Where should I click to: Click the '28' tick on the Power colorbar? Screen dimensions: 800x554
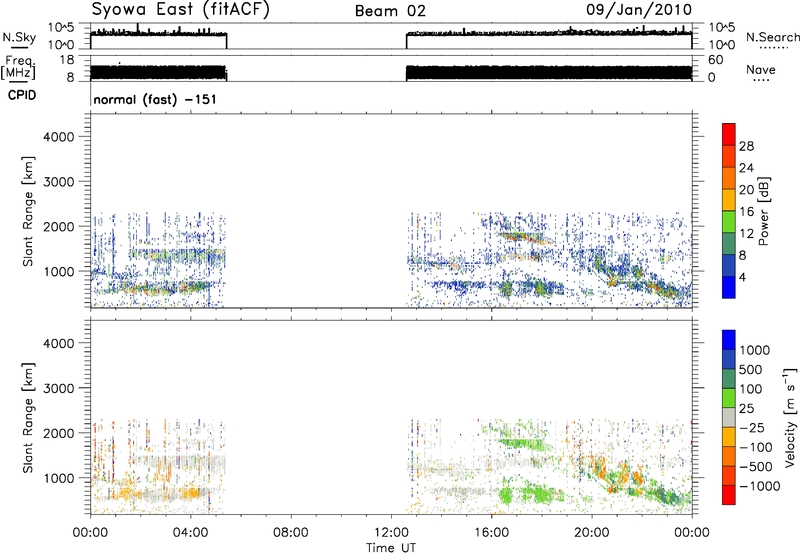click(x=746, y=146)
